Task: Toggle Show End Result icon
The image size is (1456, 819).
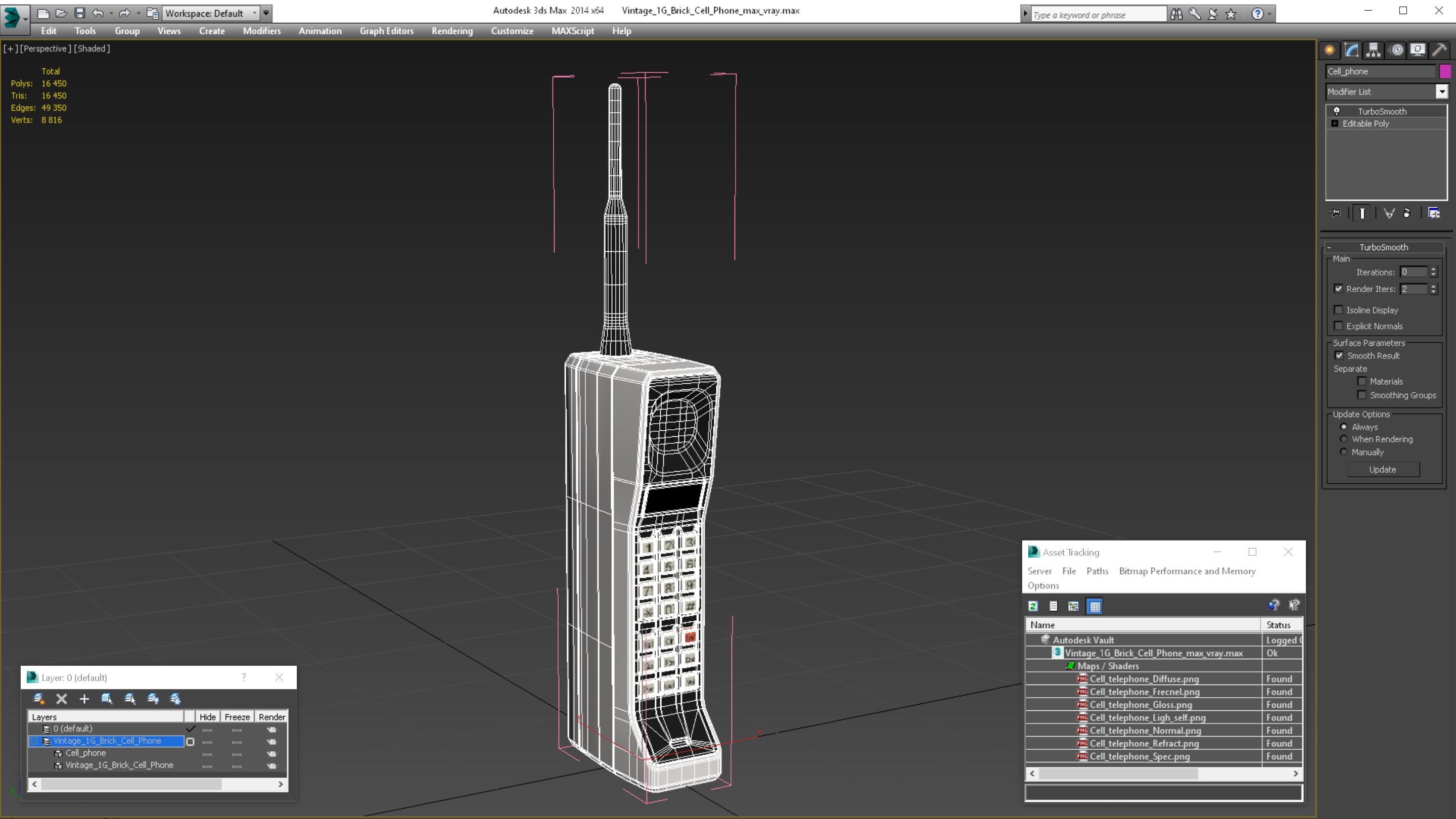Action: coord(1362,213)
